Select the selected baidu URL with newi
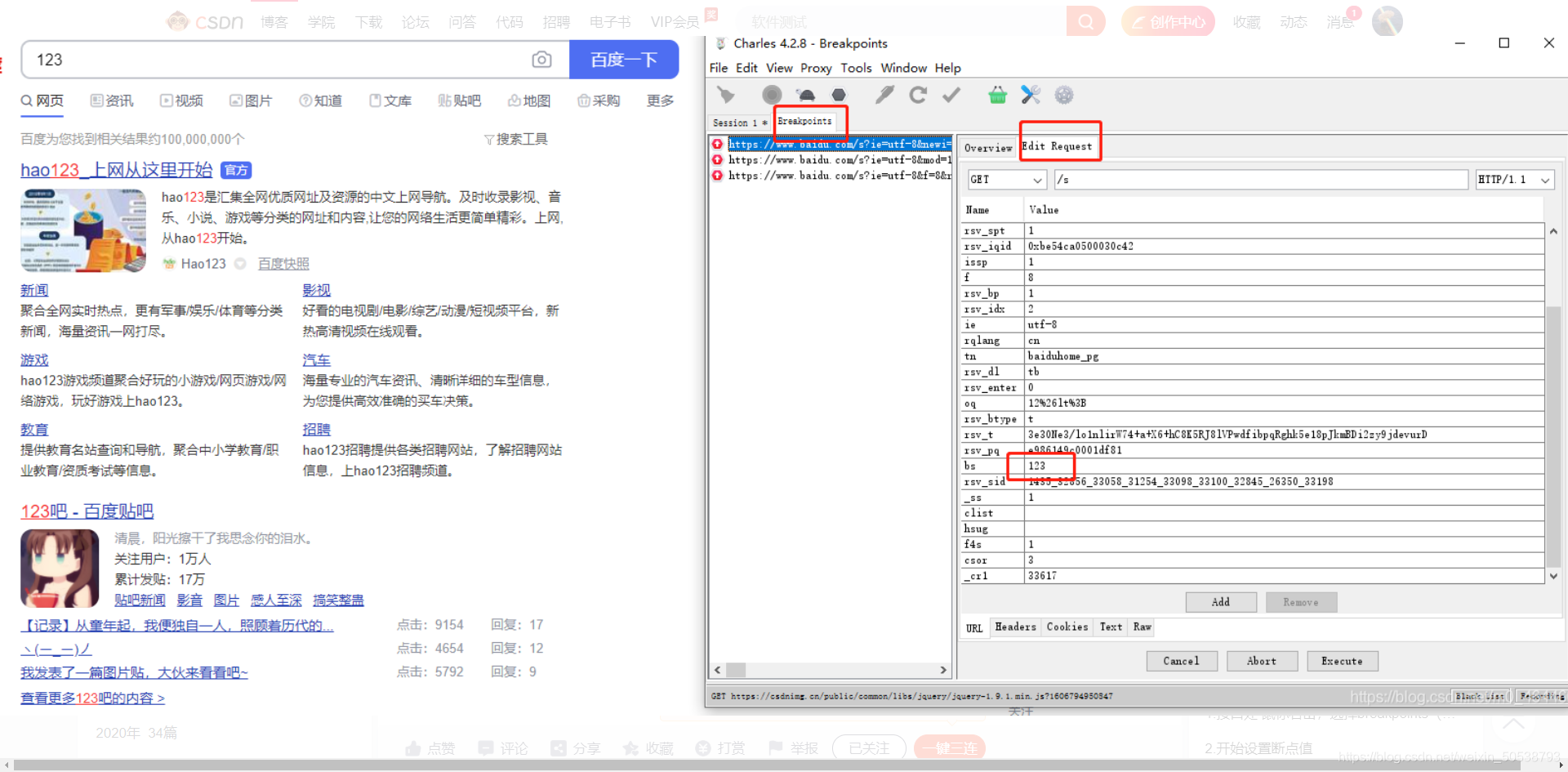The height and width of the screenshot is (772, 1568). pos(840,145)
